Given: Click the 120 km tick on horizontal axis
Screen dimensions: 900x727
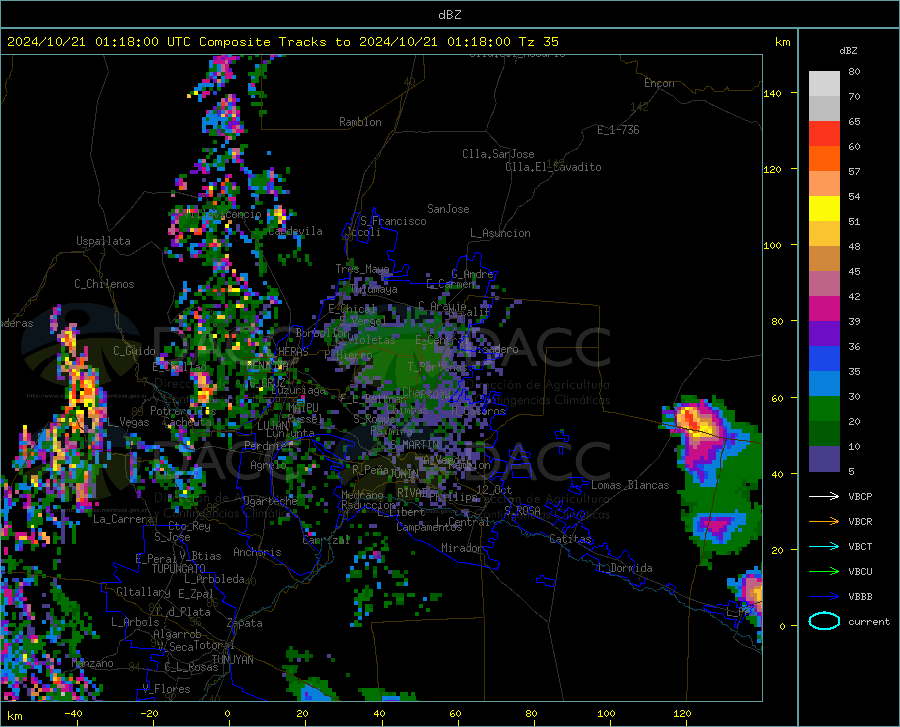Looking at the screenshot, I should pos(682,713).
